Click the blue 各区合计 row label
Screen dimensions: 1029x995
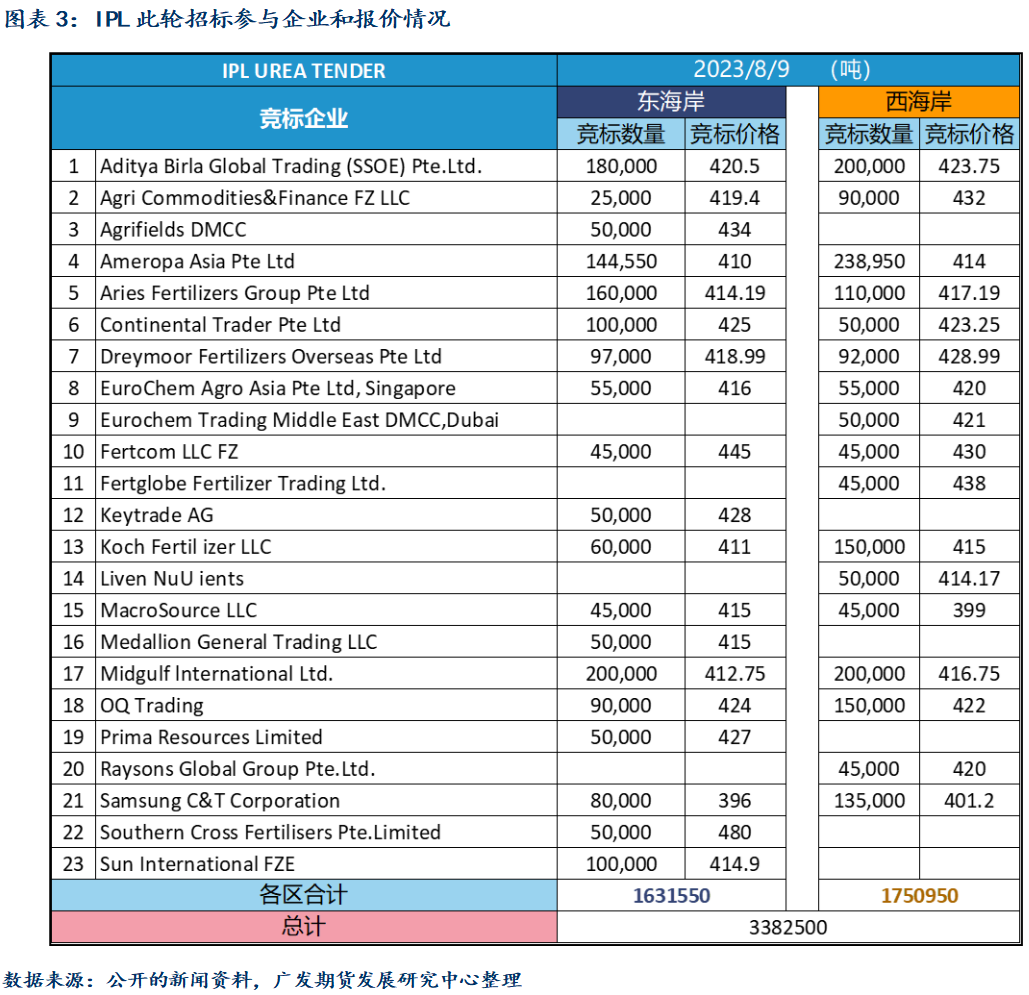point(303,895)
